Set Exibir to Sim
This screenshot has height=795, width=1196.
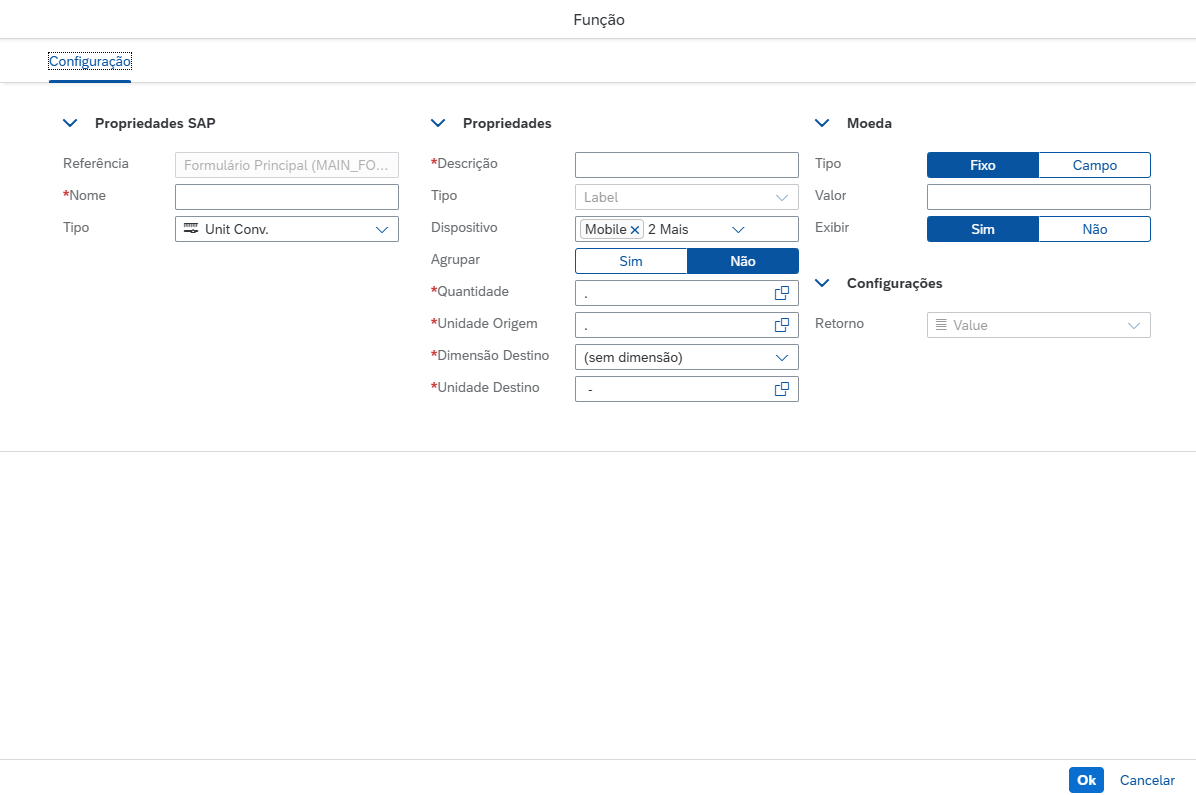(x=982, y=229)
